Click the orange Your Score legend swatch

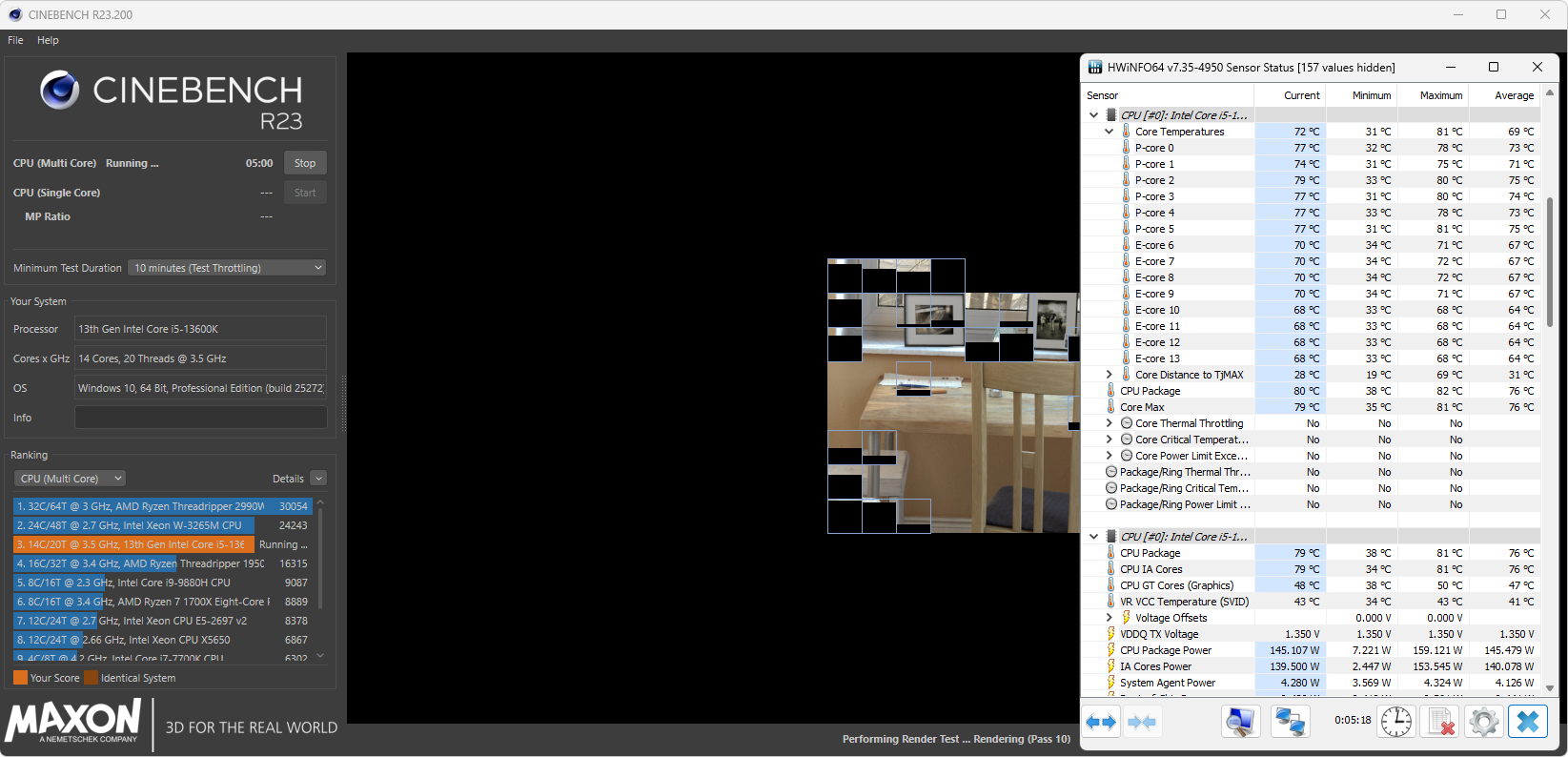pos(20,678)
